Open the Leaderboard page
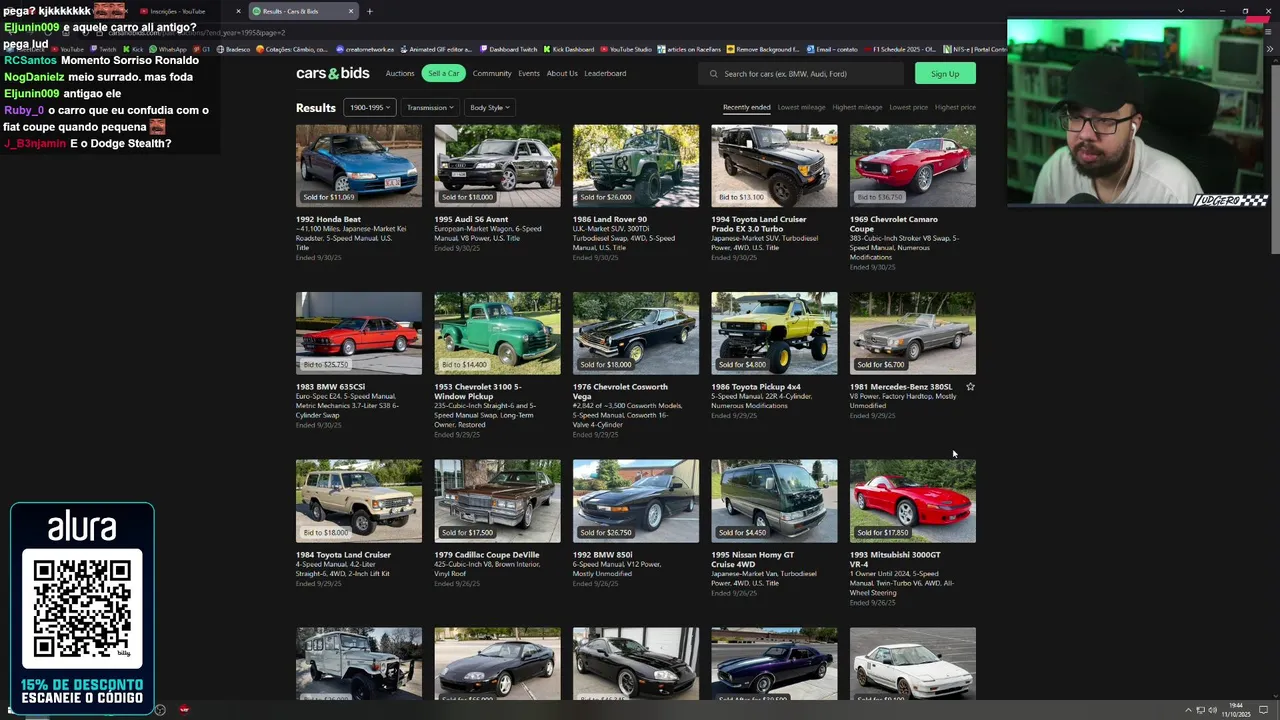The width and height of the screenshot is (1280, 720). pyautogui.click(x=605, y=73)
